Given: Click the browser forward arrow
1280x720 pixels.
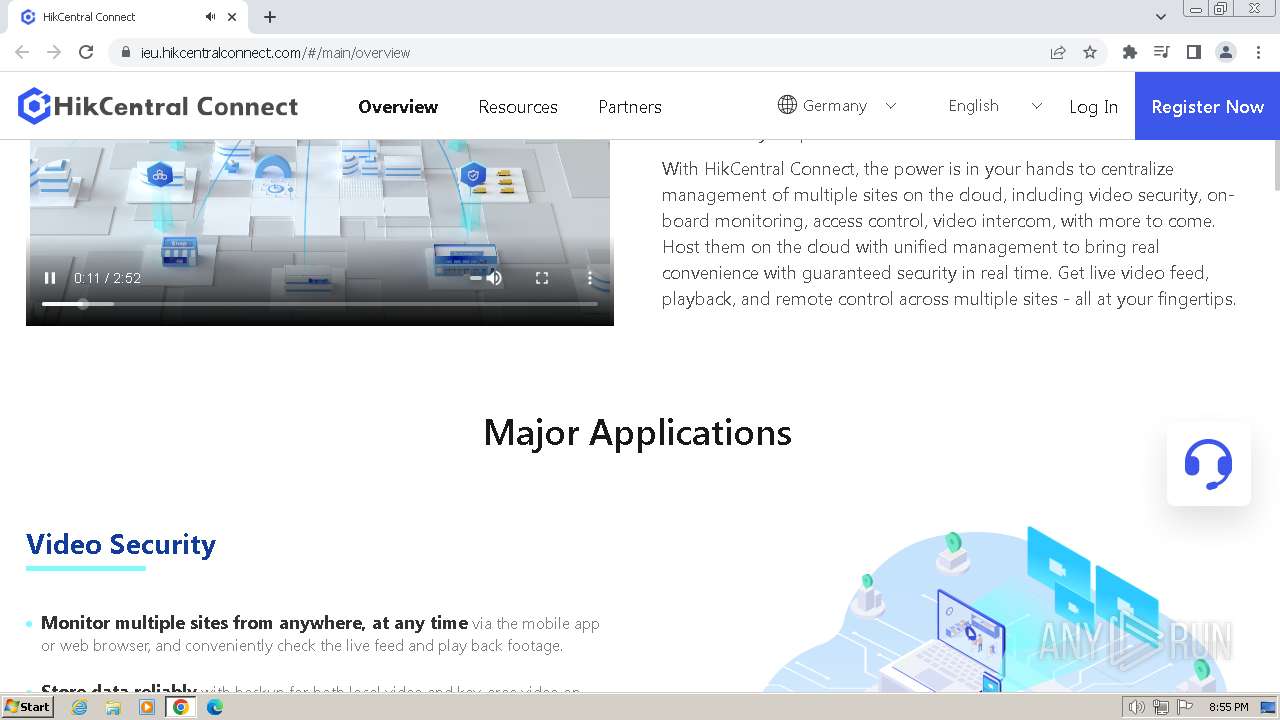Looking at the screenshot, I should (54, 52).
